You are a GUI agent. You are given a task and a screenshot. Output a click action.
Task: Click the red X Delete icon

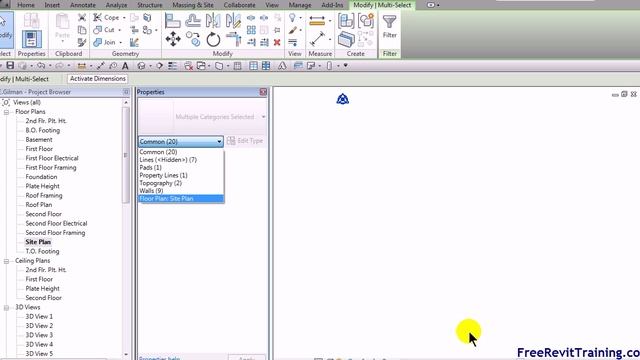coord(277,42)
